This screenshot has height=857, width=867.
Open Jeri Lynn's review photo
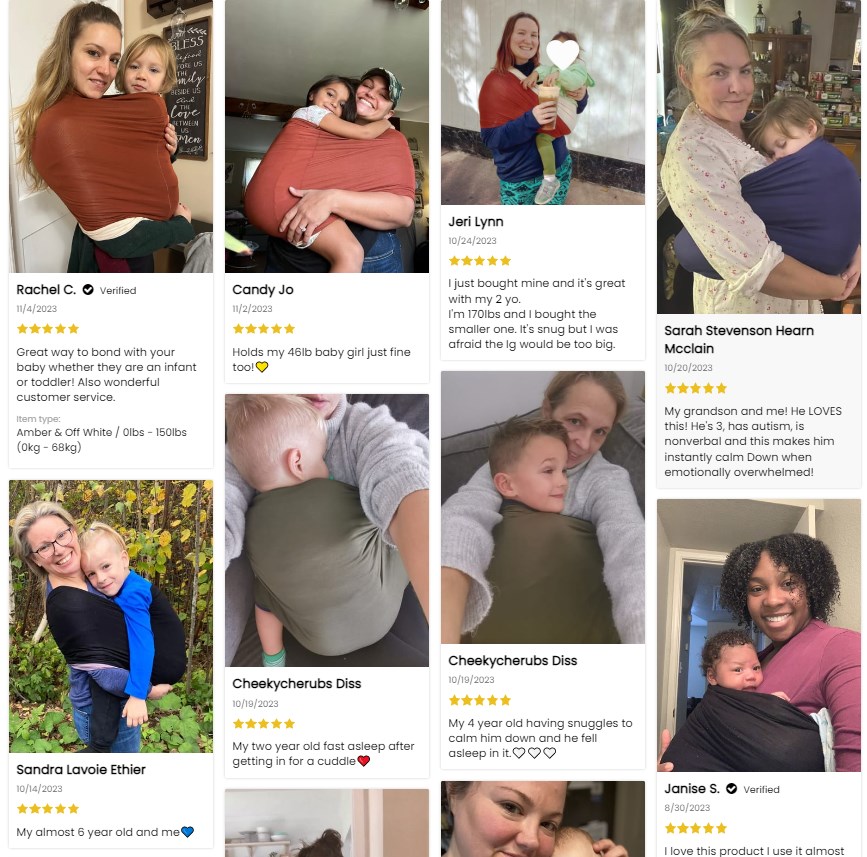point(542,102)
